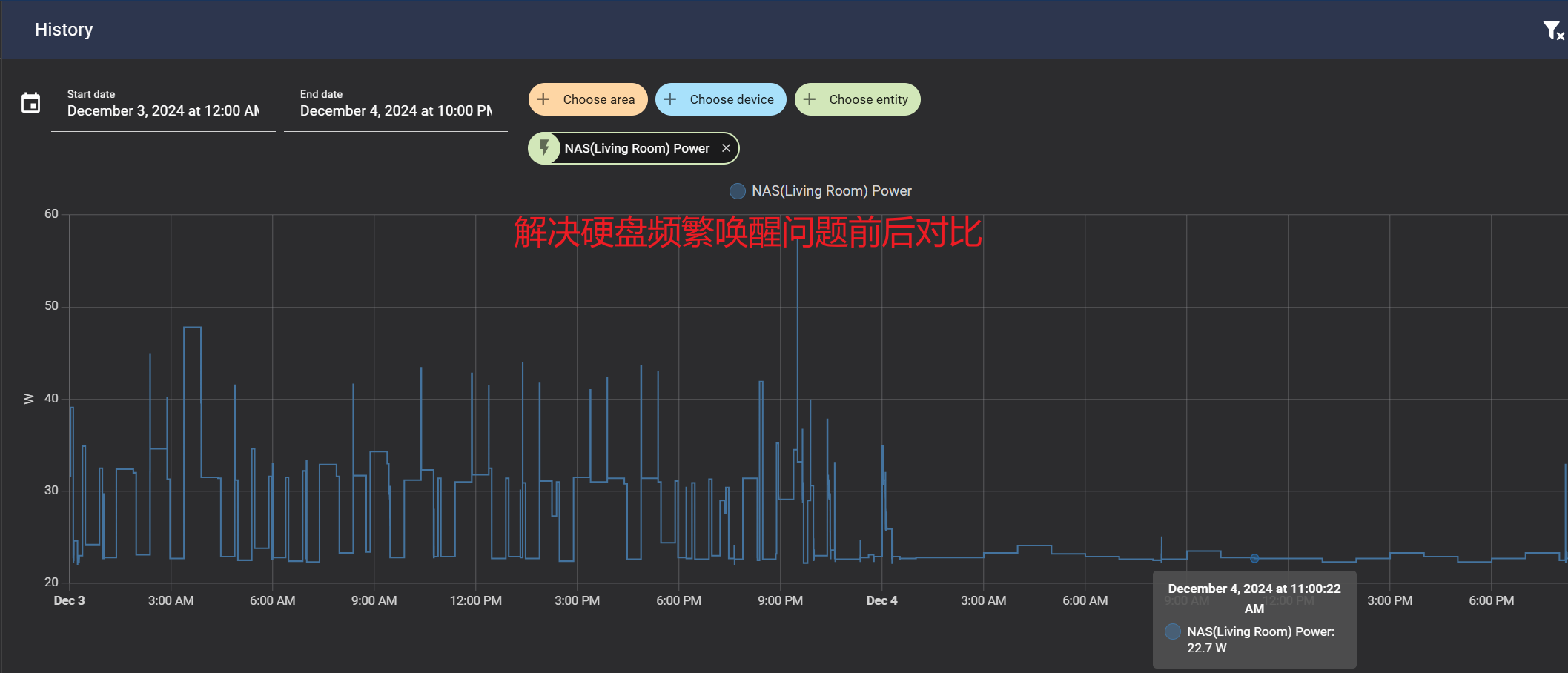Select the NAS(Living Room) Power chip label
This screenshot has height=673, width=1568.
point(637,148)
